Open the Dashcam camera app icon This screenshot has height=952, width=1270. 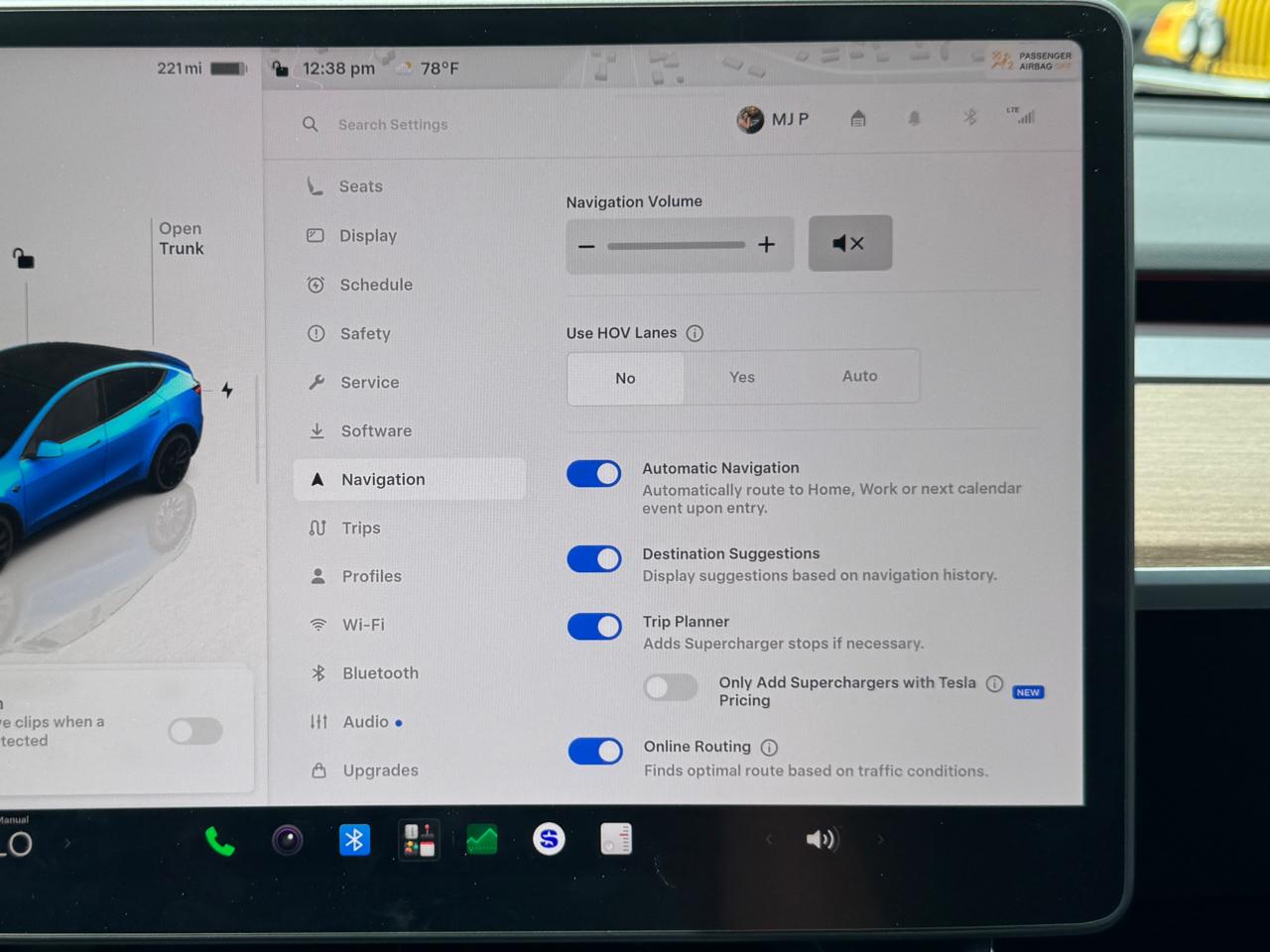coord(288,841)
